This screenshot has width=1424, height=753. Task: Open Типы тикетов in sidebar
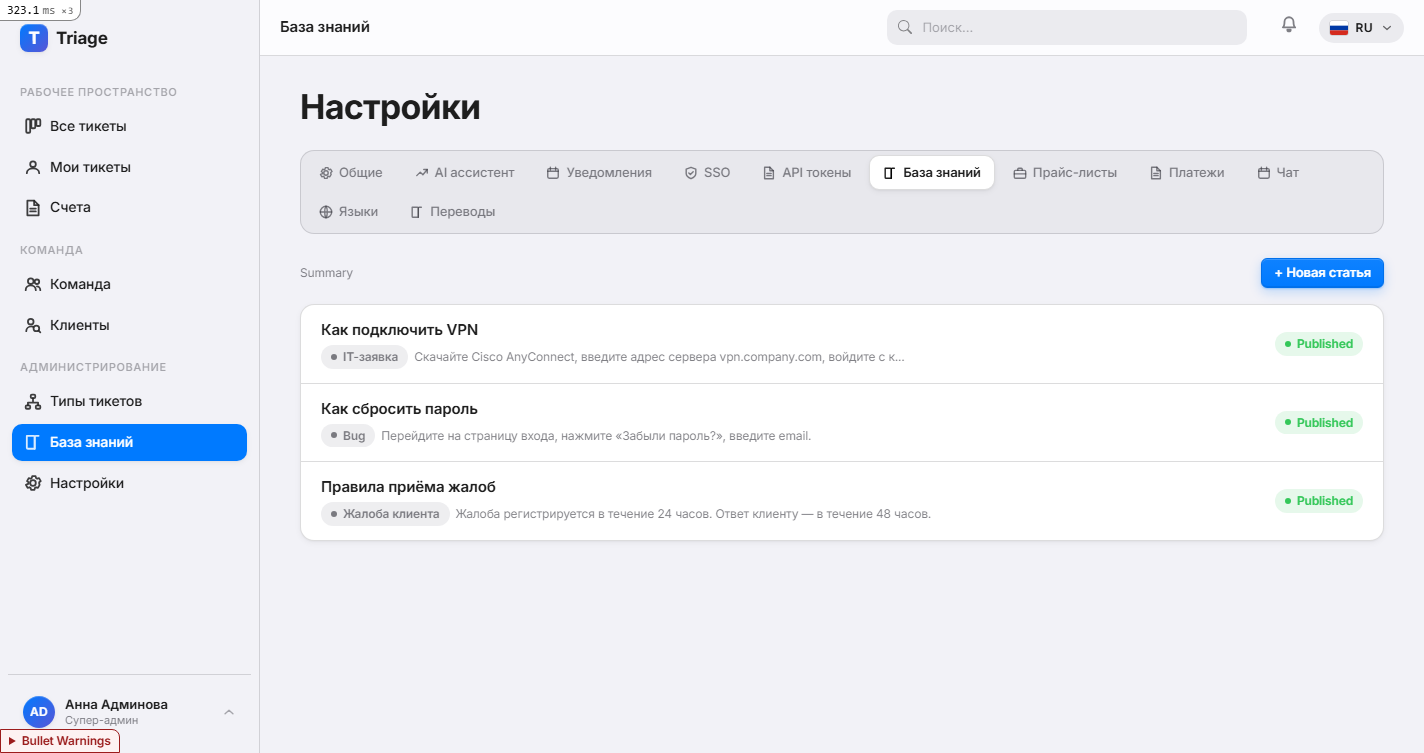tap(129, 401)
